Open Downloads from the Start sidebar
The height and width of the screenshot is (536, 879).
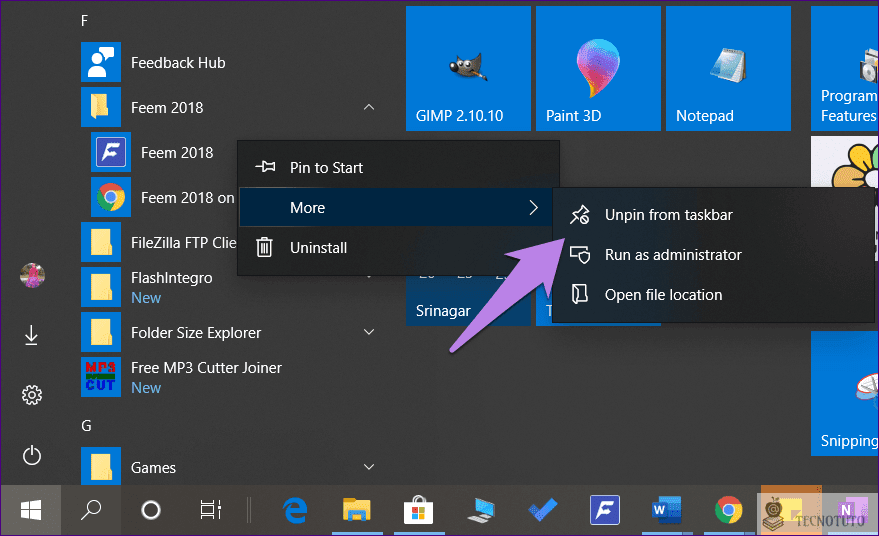coord(31,335)
